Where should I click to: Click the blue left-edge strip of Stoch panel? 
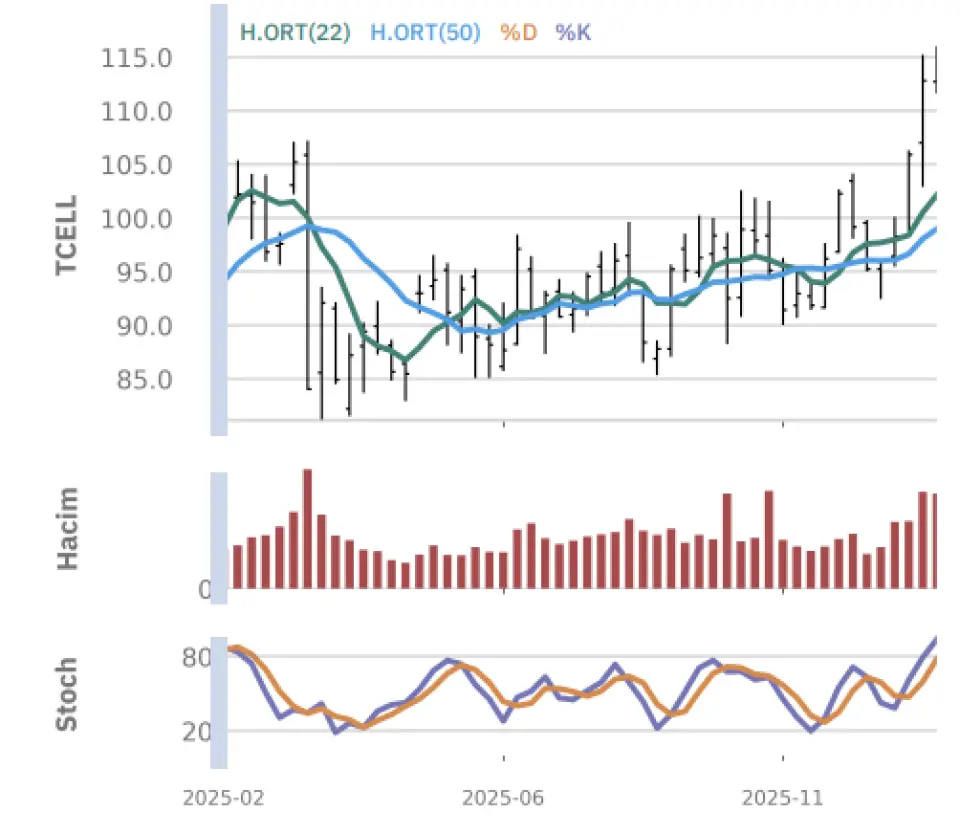219,700
